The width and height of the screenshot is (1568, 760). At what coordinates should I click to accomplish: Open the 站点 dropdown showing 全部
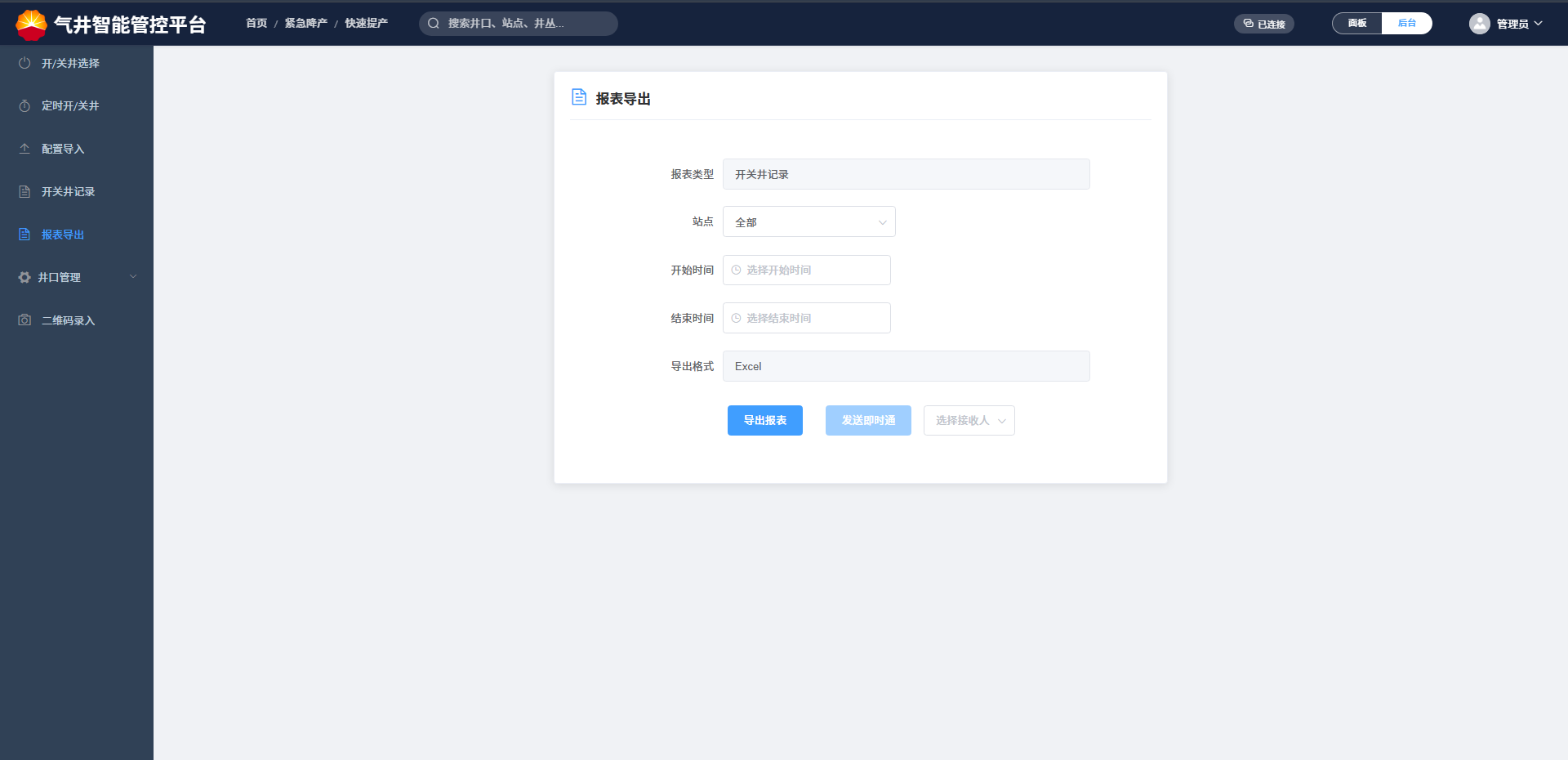[808, 221]
